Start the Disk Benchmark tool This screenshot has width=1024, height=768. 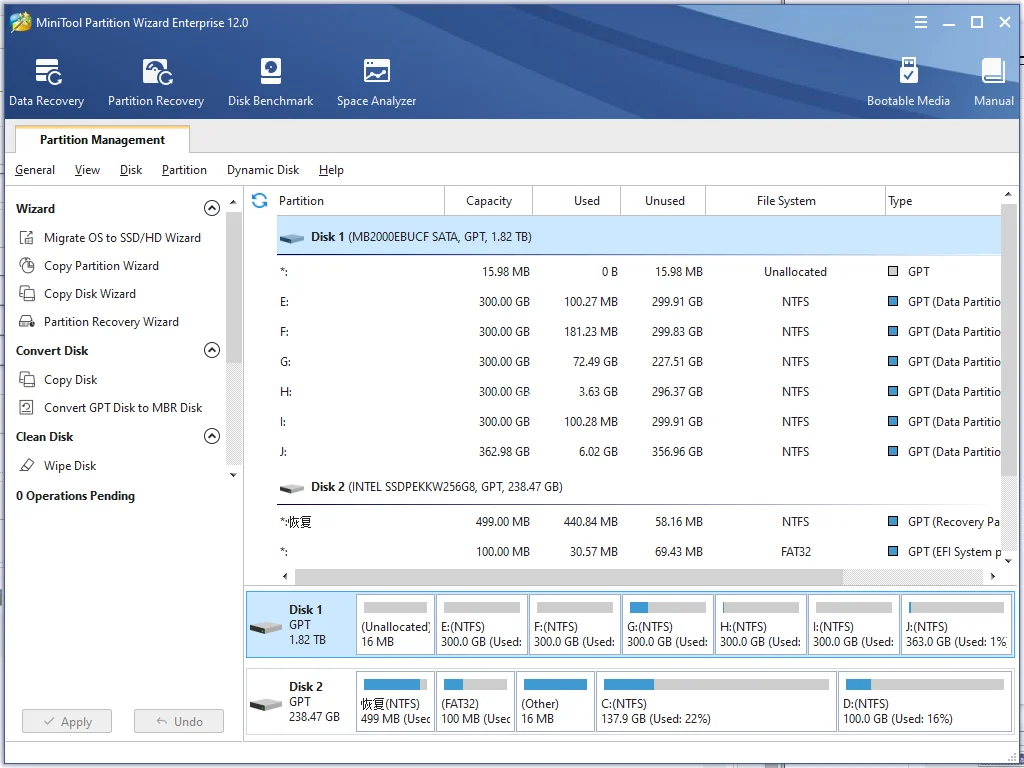coord(270,80)
